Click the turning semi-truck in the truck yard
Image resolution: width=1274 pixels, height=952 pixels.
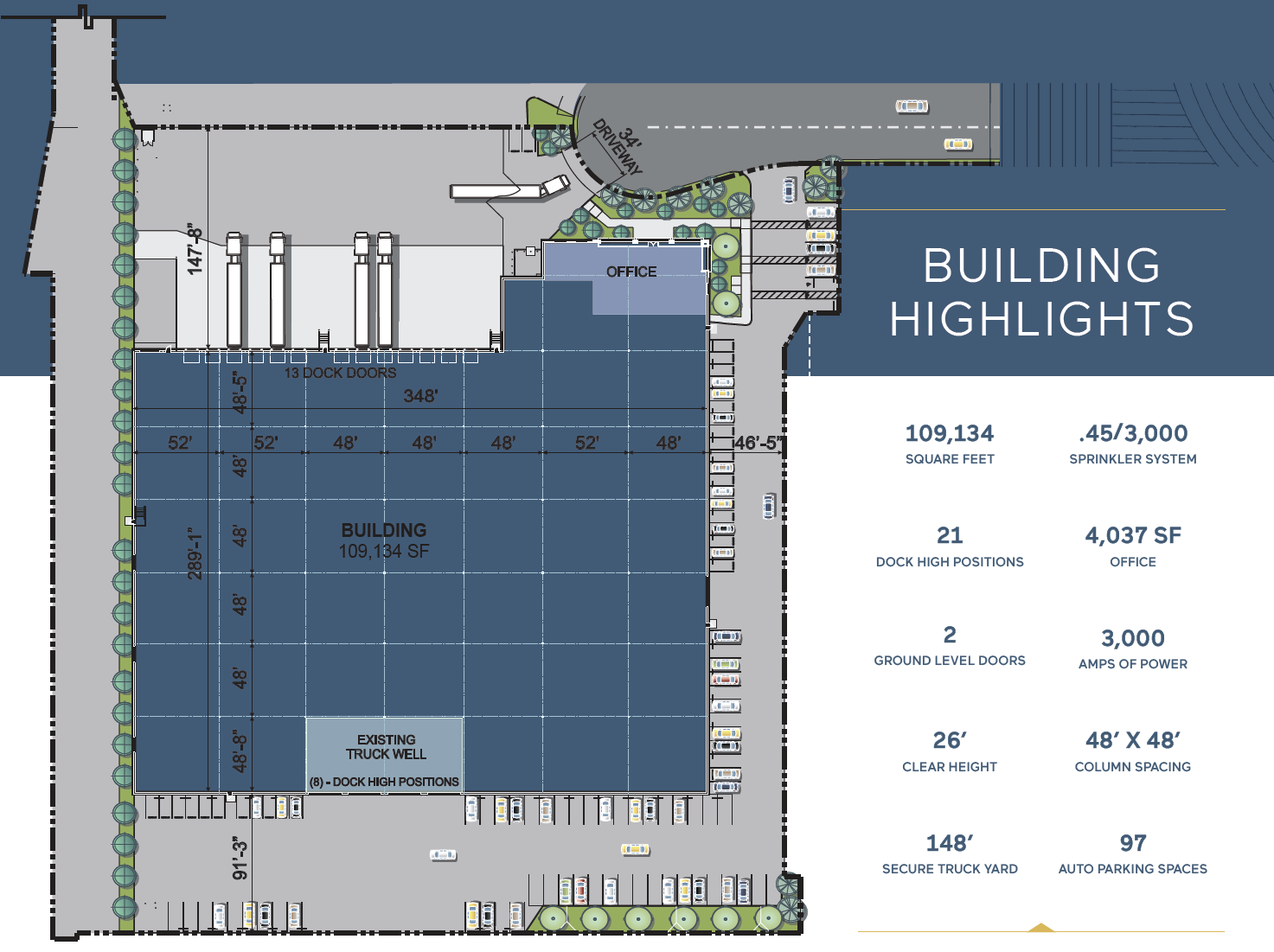(x=510, y=189)
